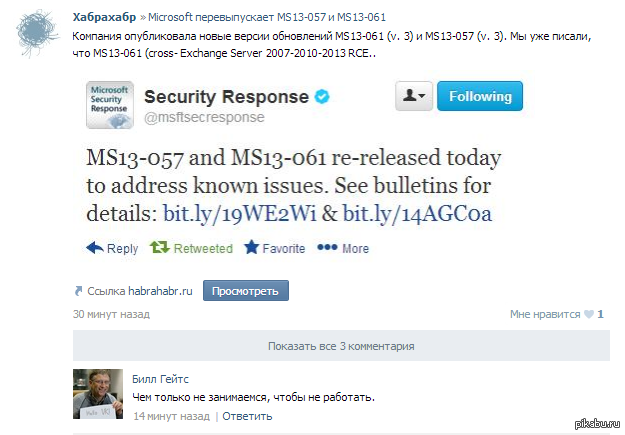625x435 pixels.
Task: Click Ответить under the comment
Action: [x=246, y=416]
